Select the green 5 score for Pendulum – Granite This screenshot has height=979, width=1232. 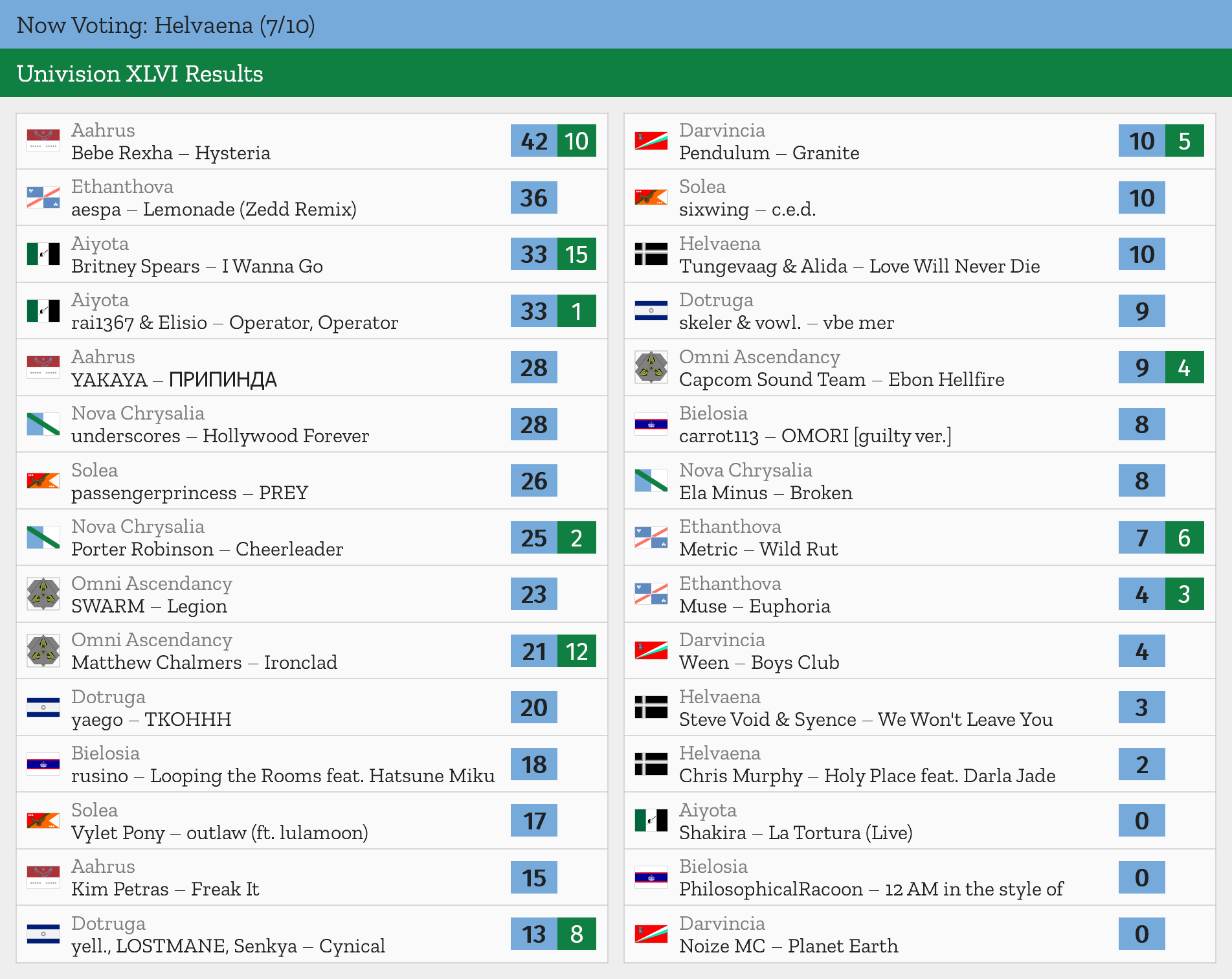click(1185, 141)
